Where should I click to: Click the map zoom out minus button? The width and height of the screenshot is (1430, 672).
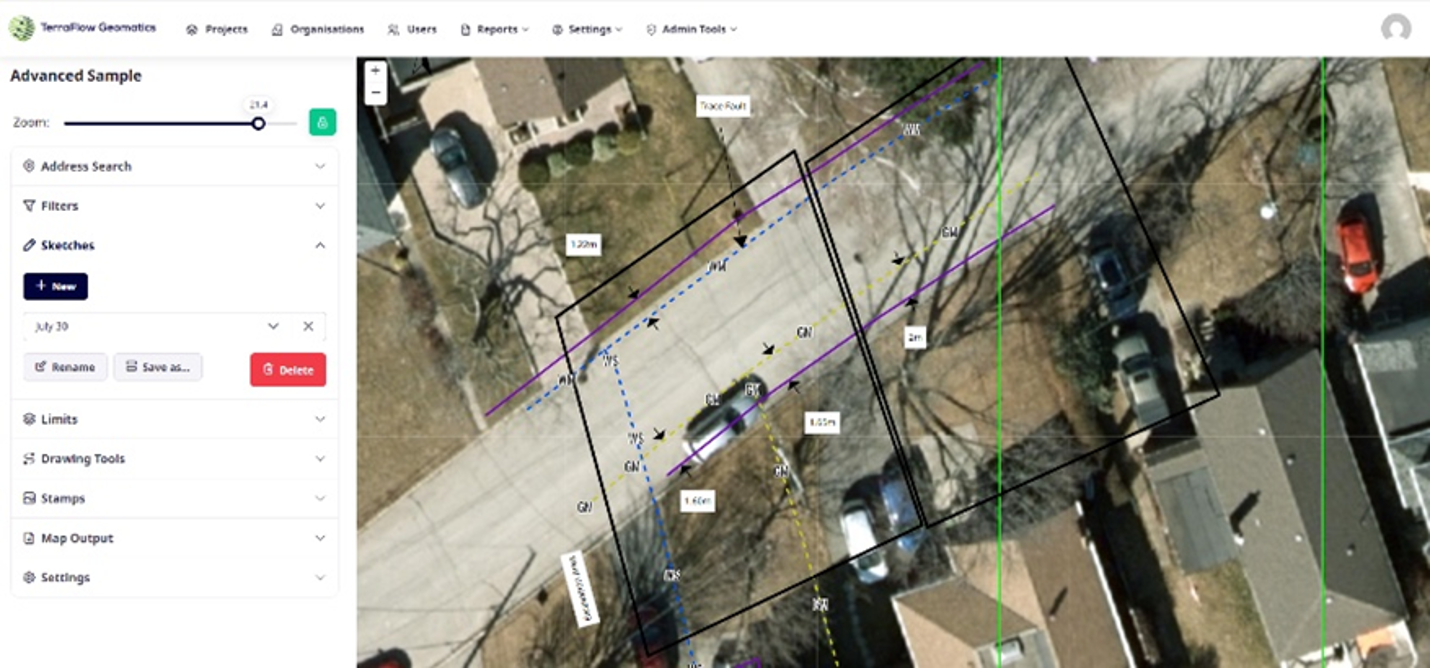click(376, 92)
